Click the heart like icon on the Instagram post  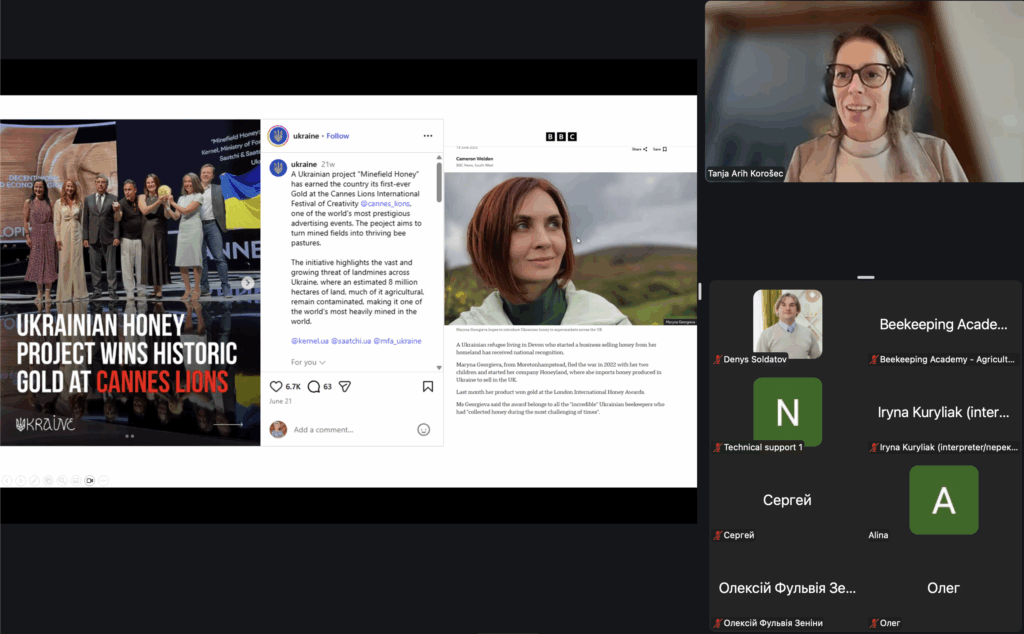(276, 386)
